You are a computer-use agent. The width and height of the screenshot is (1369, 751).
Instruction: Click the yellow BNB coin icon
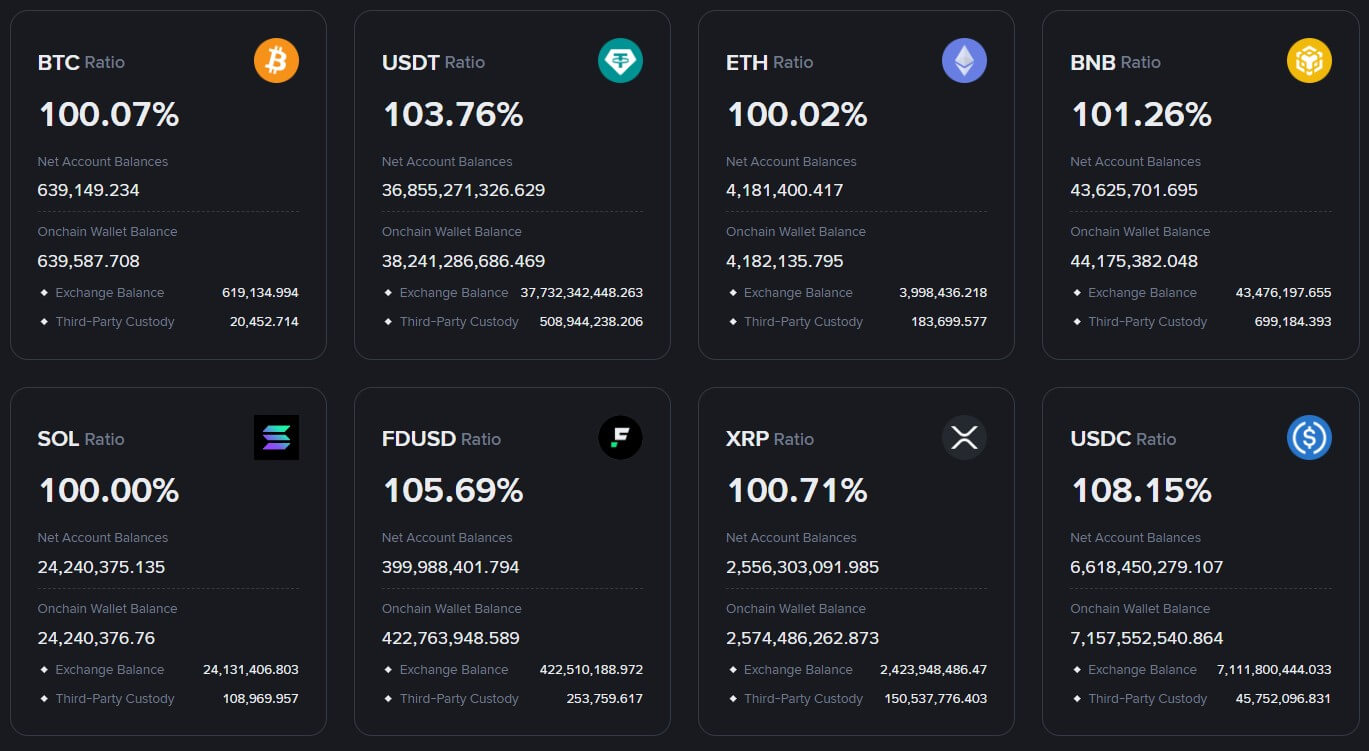tap(1308, 61)
